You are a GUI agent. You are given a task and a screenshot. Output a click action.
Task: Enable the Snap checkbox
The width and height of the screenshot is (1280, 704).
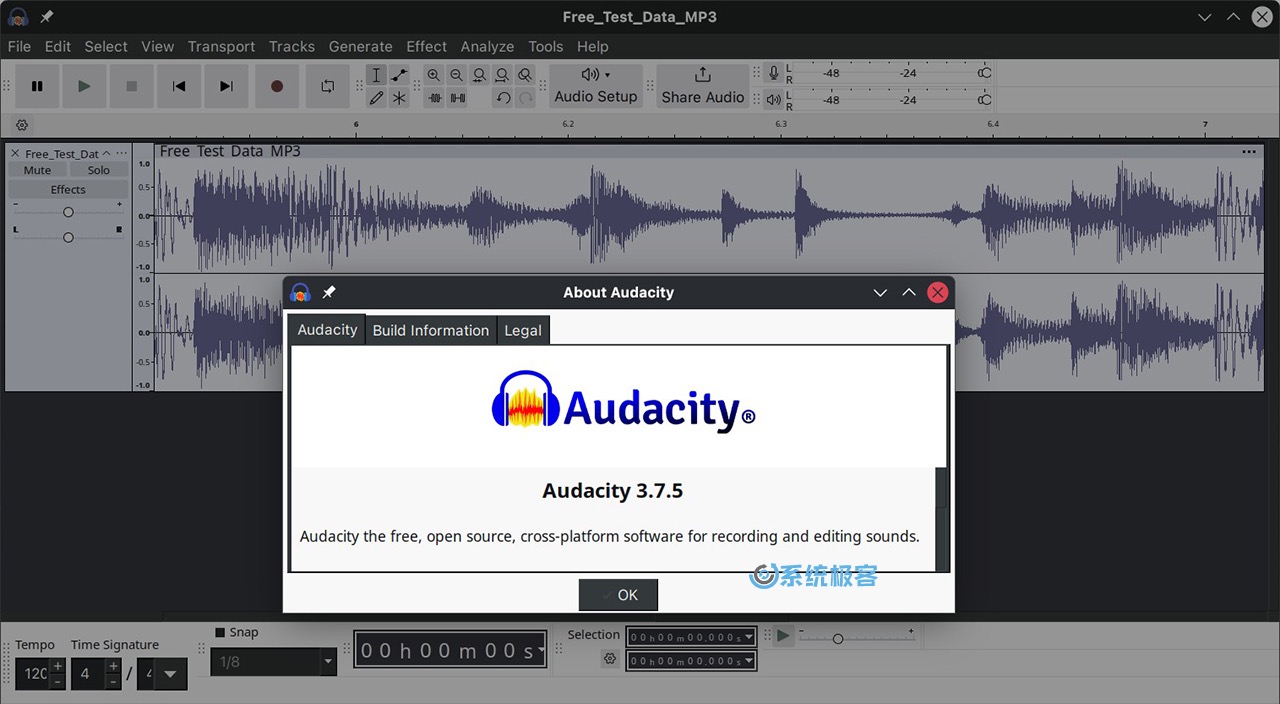(220, 632)
